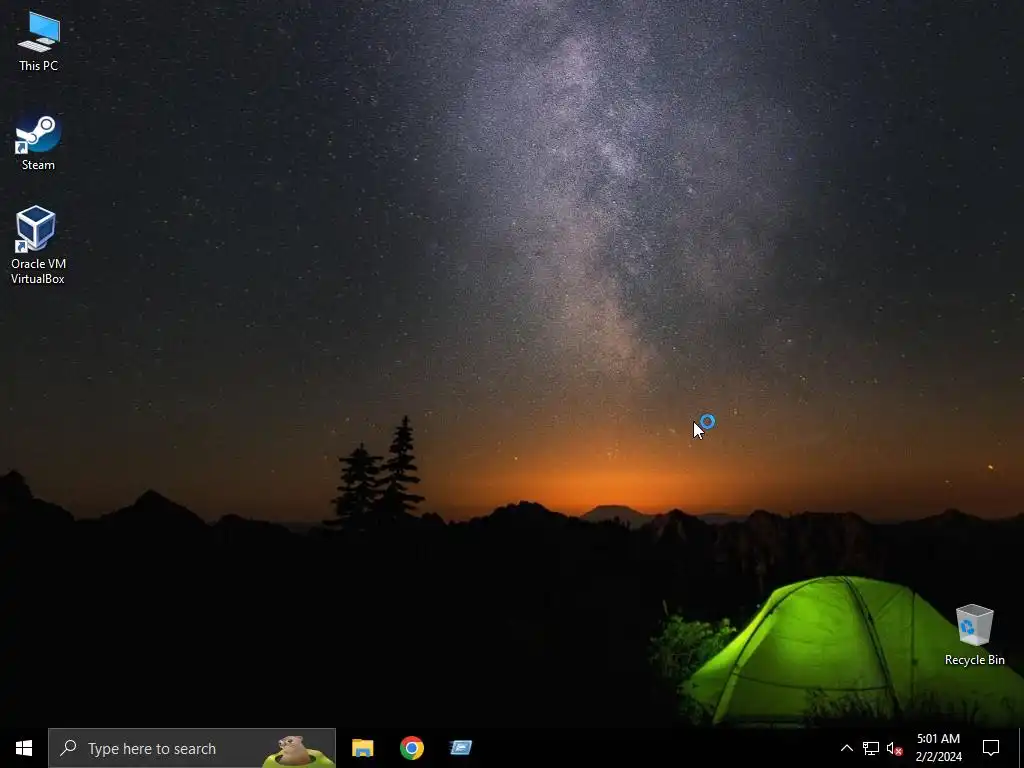1024x768 pixels.
Task: Launch Google Chrome from the taskbar
Action: (411, 748)
